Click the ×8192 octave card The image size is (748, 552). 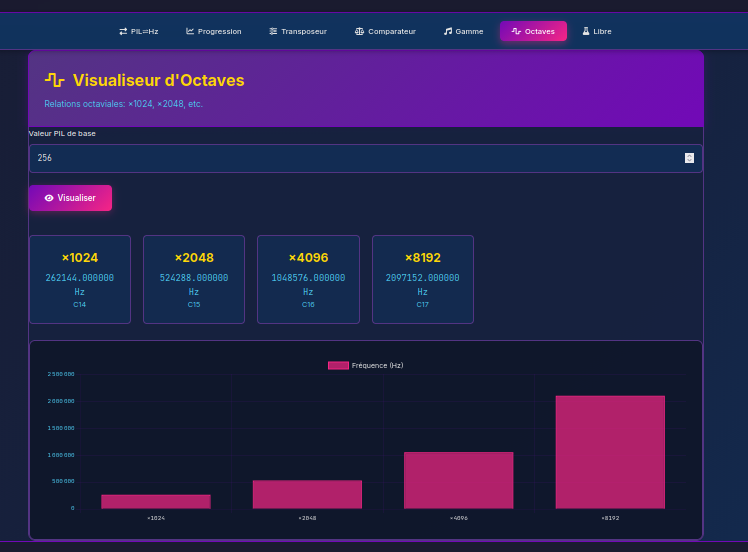click(422, 279)
